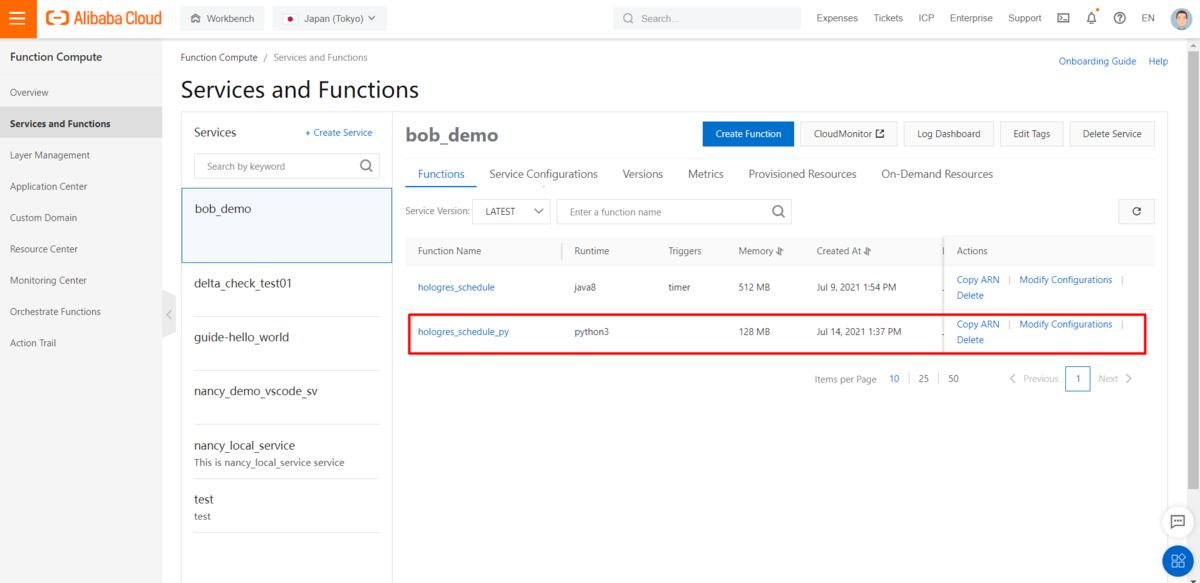This screenshot has height=583, width=1200.
Task: Switch to Versions tab
Action: pos(643,174)
